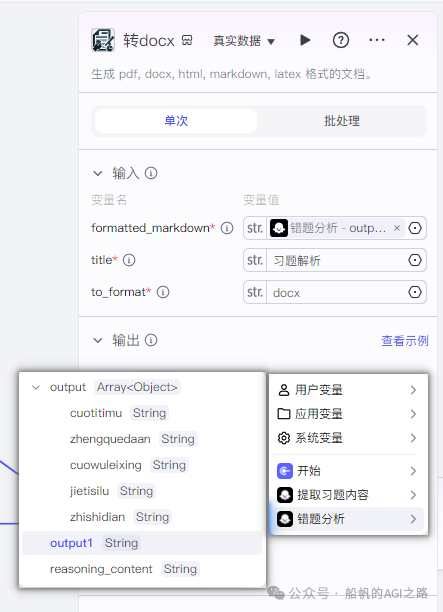Select the zhishidian String variable
This screenshot has height=612, width=443.
(x=142, y=517)
